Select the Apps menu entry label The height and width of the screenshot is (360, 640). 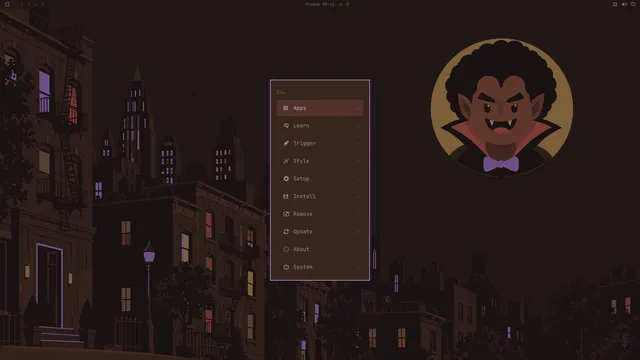pyautogui.click(x=299, y=108)
